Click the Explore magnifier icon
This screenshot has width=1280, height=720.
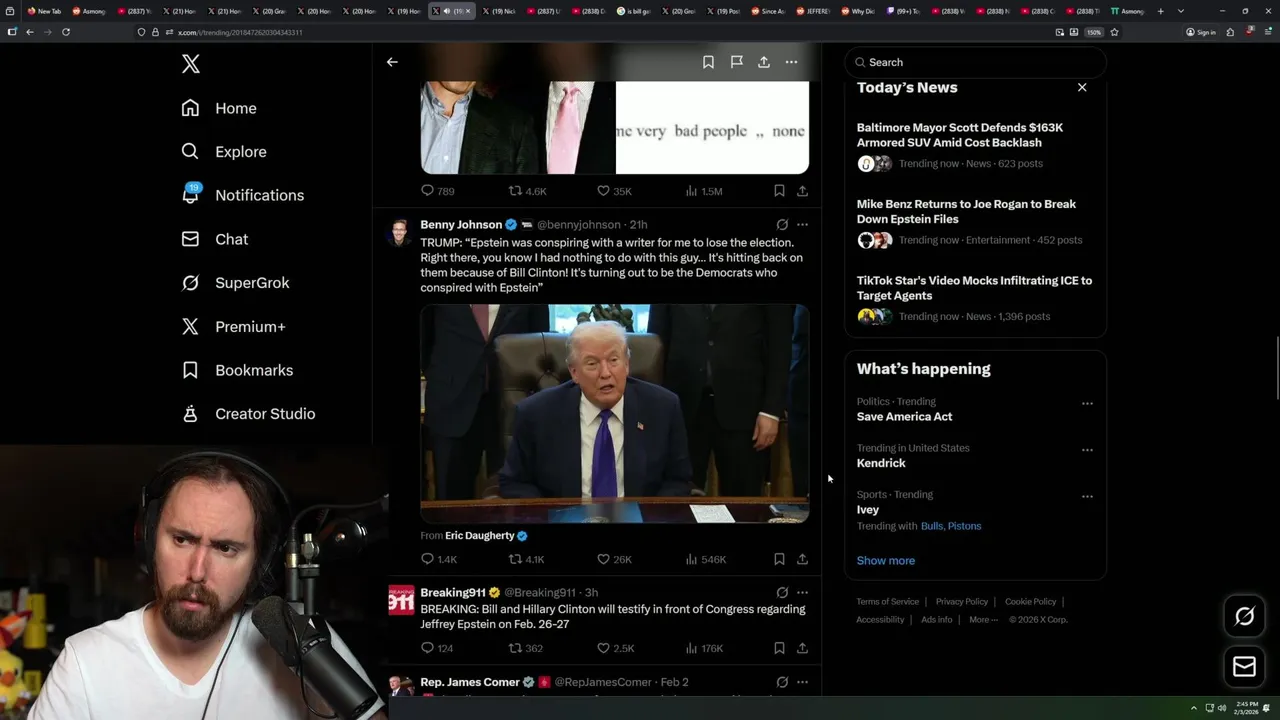[x=190, y=152]
